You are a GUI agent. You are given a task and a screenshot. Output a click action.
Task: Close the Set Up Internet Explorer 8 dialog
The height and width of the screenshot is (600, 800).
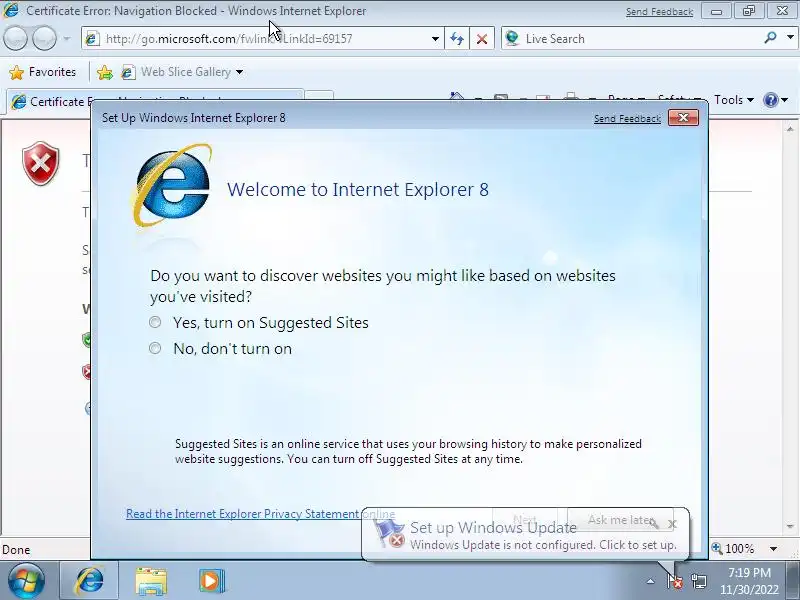pyautogui.click(x=683, y=118)
